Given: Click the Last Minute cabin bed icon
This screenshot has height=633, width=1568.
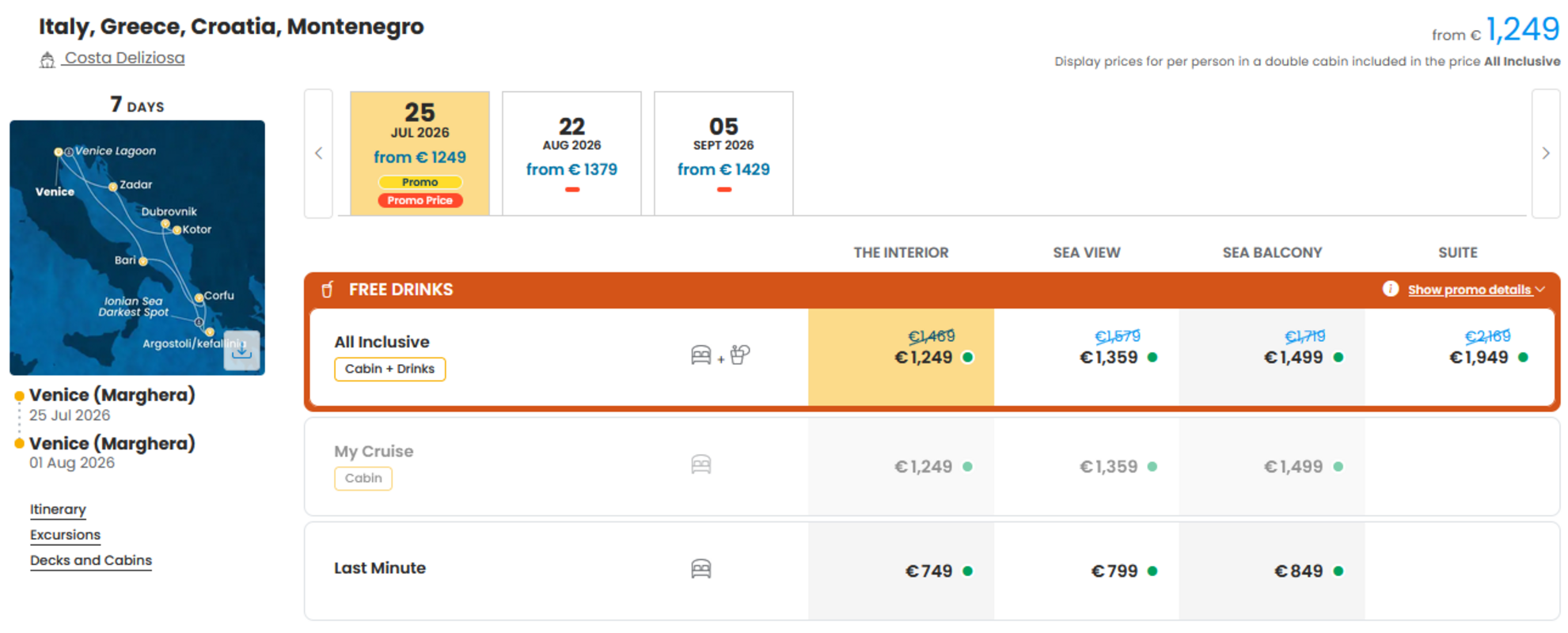Looking at the screenshot, I should (x=700, y=569).
